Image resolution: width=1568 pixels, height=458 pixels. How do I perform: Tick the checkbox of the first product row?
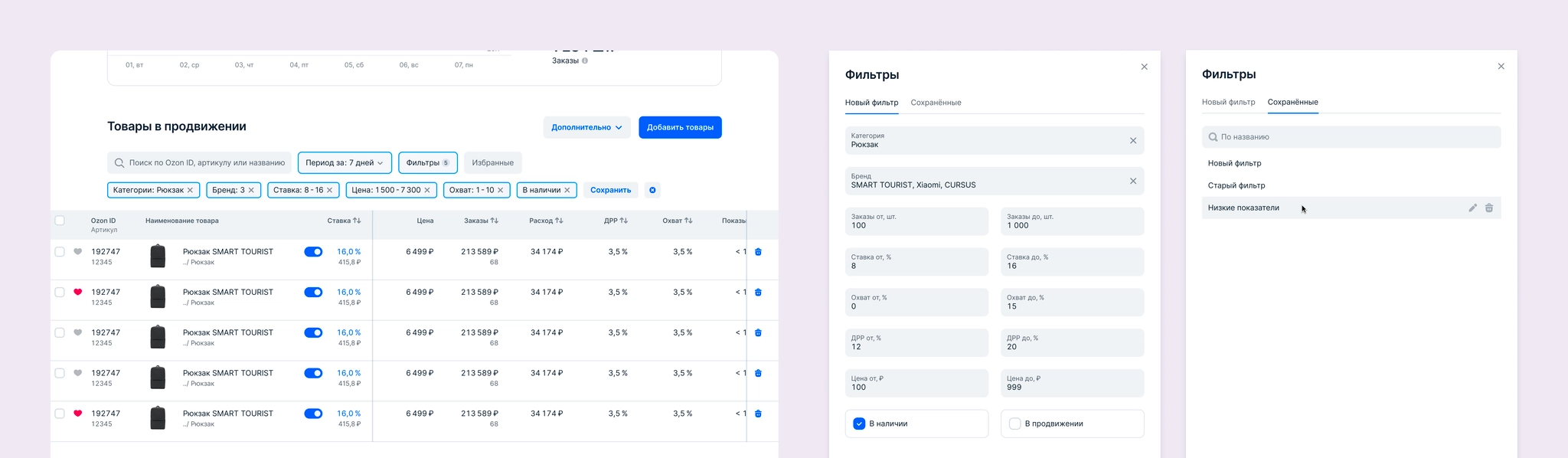(60, 251)
